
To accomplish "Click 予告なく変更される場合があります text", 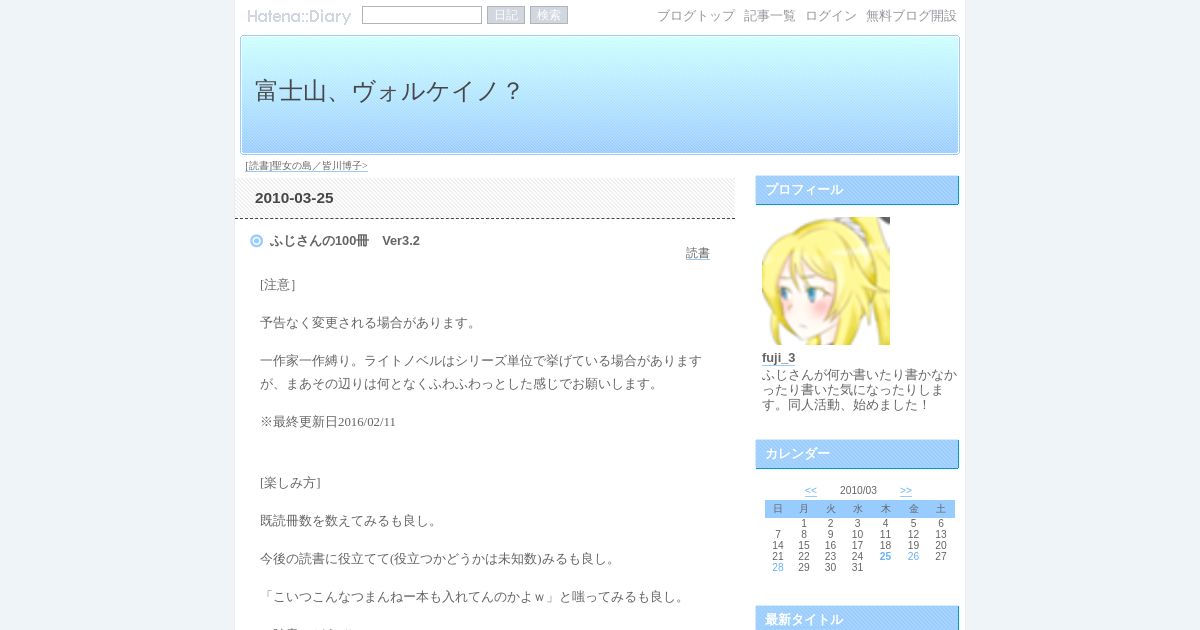I will [370, 323].
